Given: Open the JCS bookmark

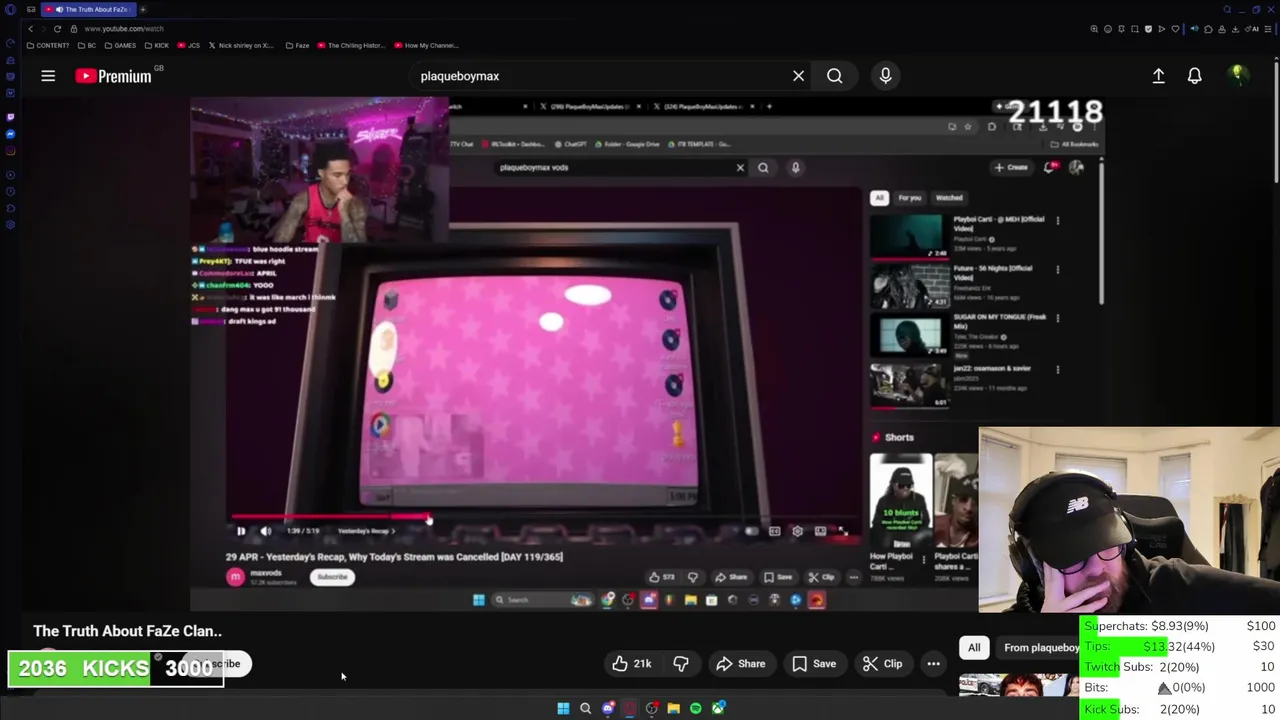Looking at the screenshot, I should coord(189,45).
